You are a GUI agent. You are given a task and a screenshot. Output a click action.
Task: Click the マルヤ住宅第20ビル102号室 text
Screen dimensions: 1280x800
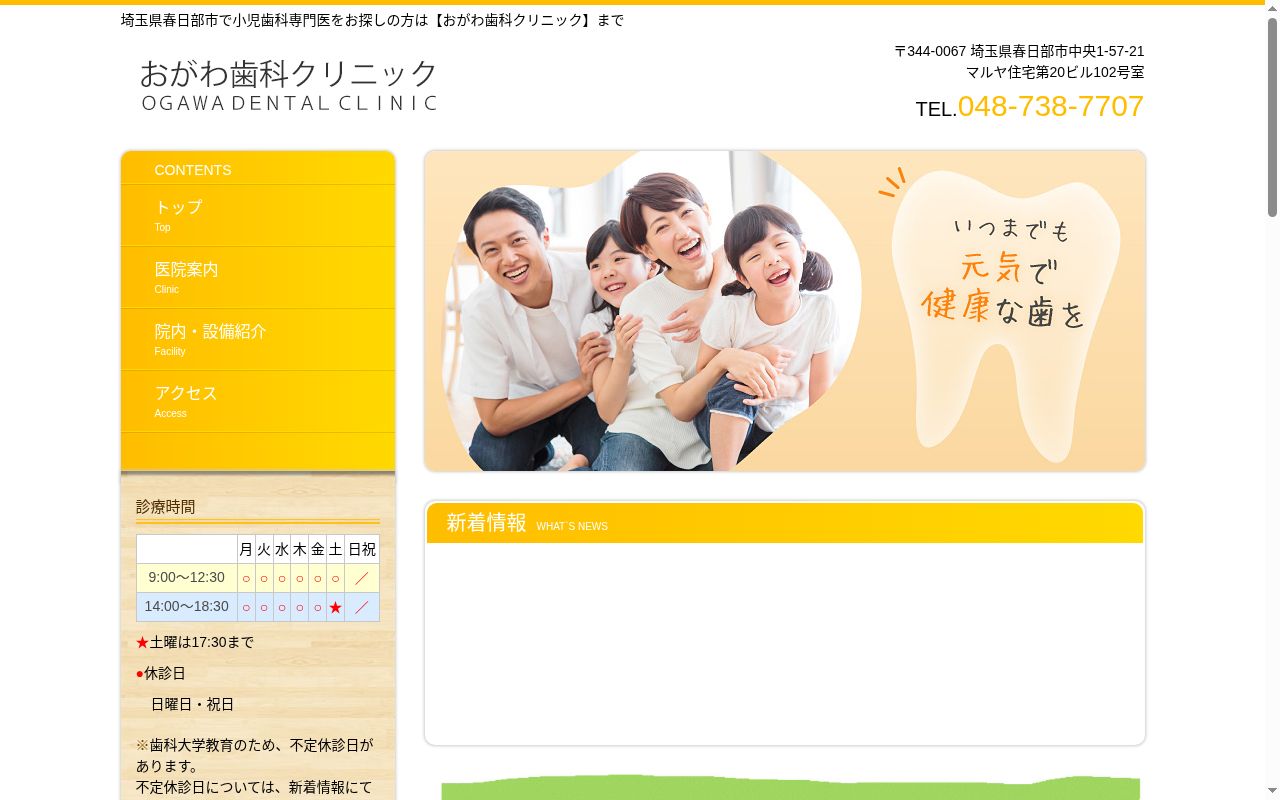tap(1055, 72)
